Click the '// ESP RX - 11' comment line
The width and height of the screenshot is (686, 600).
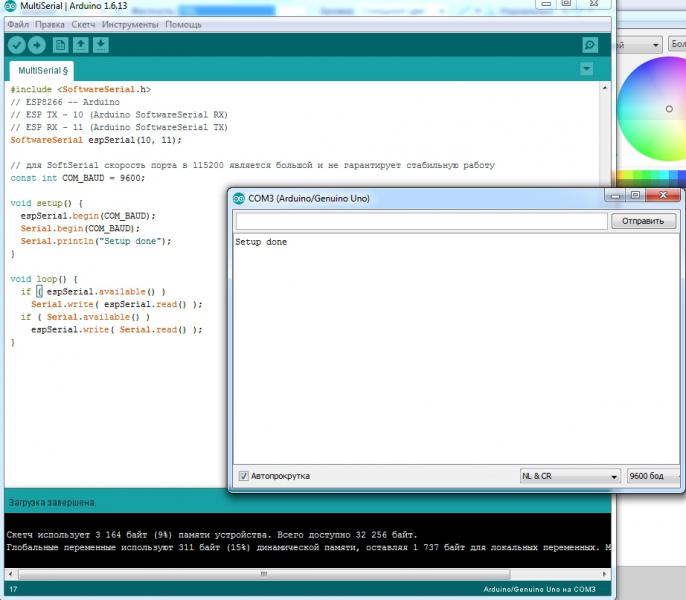(x=119, y=127)
